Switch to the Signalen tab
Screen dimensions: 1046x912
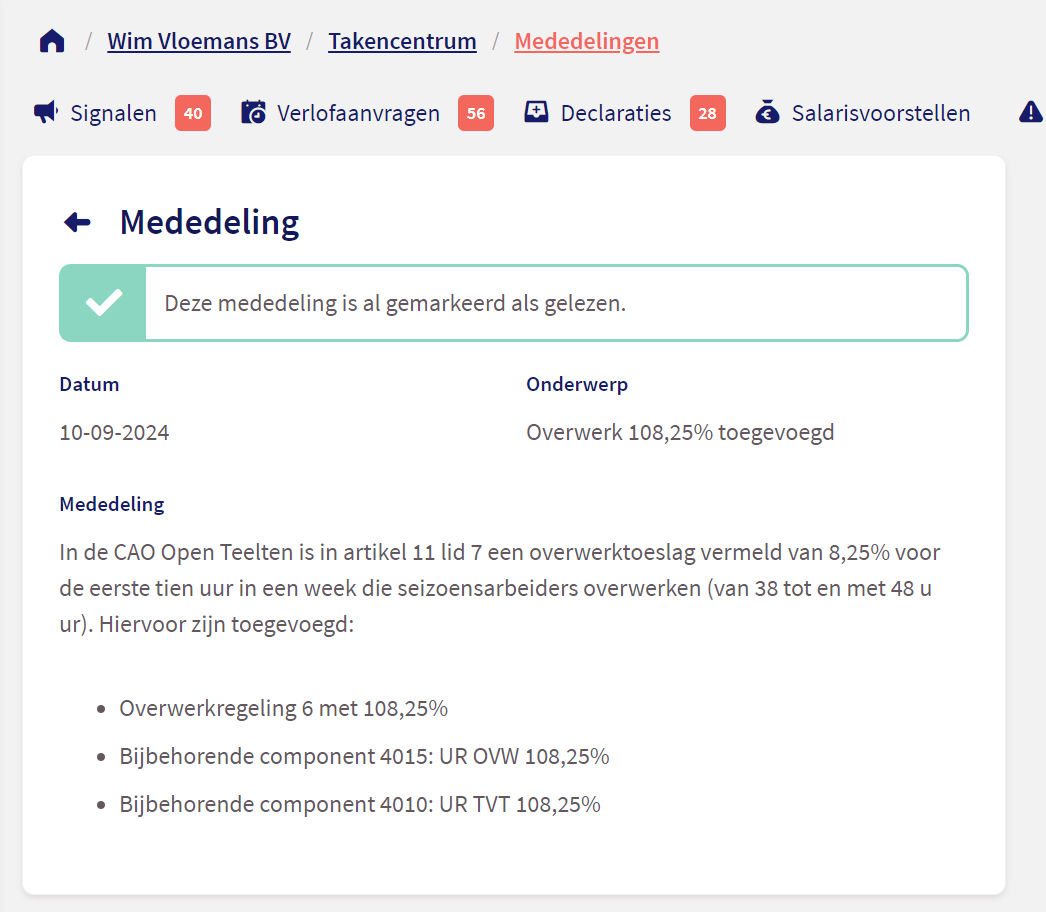tap(113, 113)
